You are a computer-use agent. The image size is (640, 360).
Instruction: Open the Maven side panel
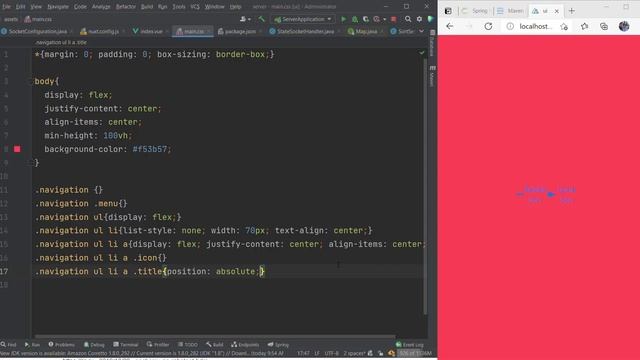coord(432,76)
